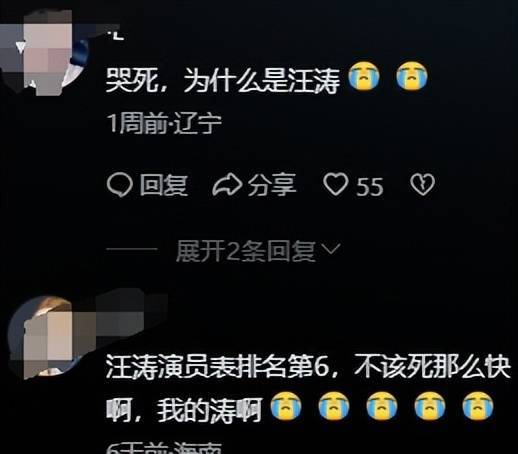Click the first crying emoji in second comment
518x454 pixels.
tap(286, 406)
